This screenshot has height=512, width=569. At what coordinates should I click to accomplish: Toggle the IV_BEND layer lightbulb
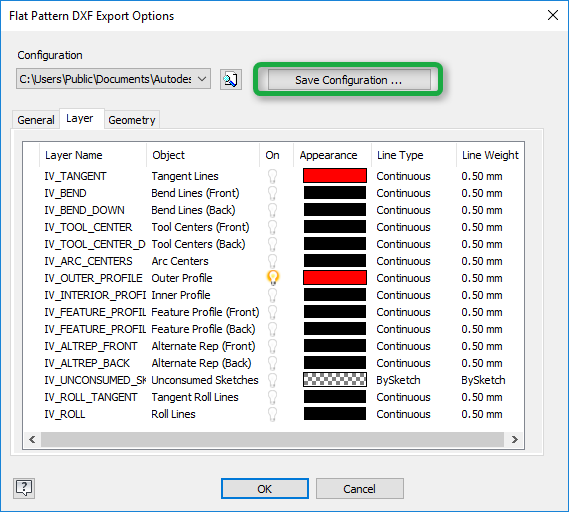[273, 193]
